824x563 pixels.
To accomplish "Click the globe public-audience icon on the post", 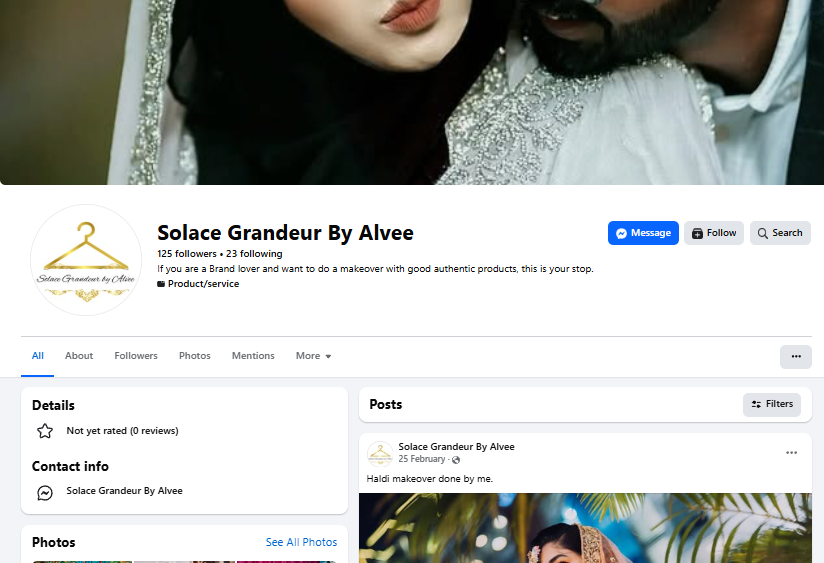I will tap(456, 460).
